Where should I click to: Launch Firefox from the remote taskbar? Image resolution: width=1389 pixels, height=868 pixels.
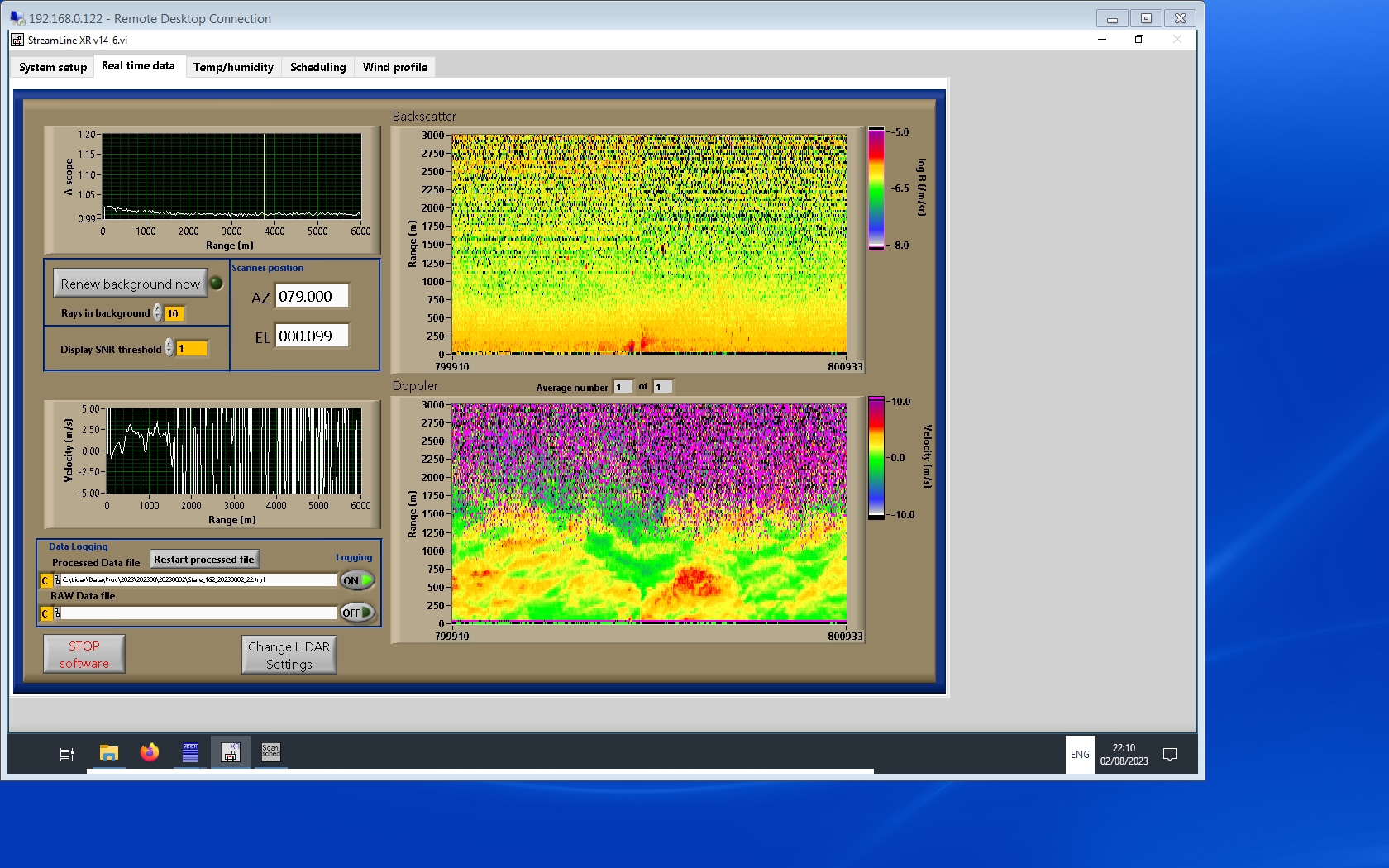150,753
